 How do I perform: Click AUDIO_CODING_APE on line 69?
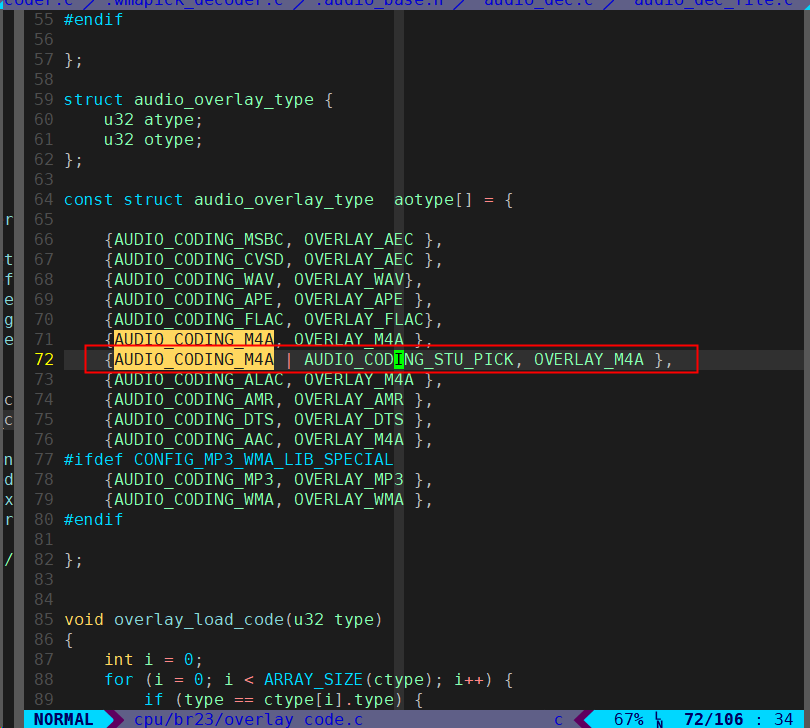coord(194,300)
